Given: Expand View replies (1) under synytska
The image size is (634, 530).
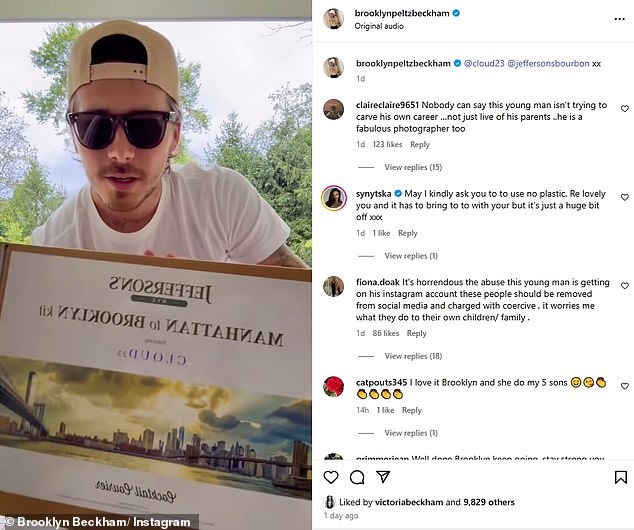Looking at the screenshot, I should click(411, 255).
